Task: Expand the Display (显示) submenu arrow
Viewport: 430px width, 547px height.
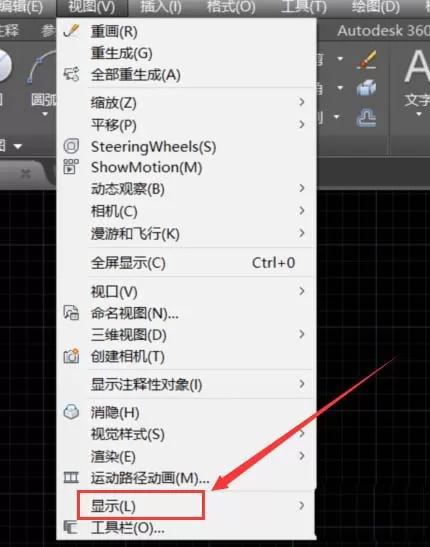Action: [x=302, y=505]
